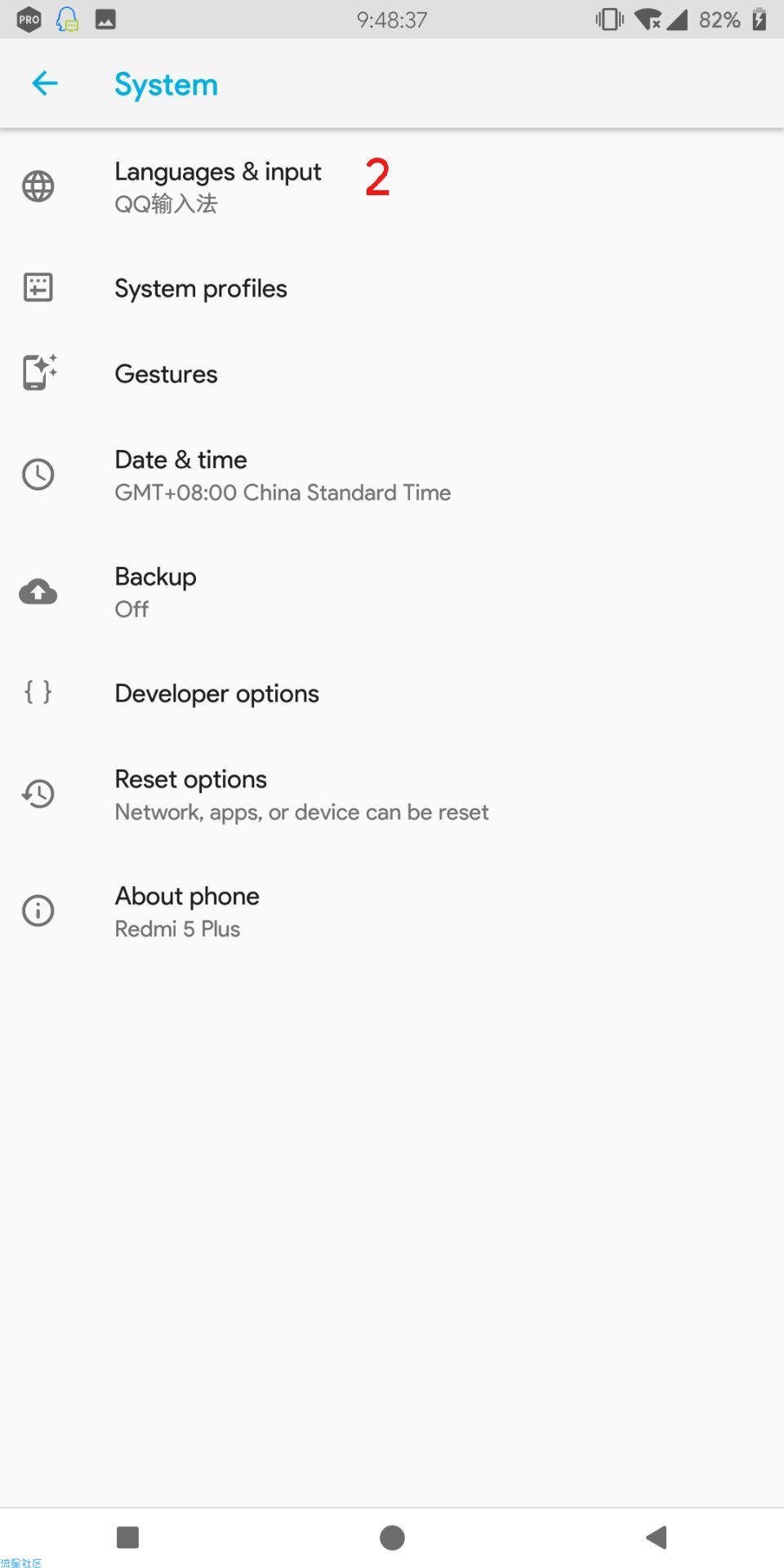Tap the back arrow next to System

click(44, 82)
